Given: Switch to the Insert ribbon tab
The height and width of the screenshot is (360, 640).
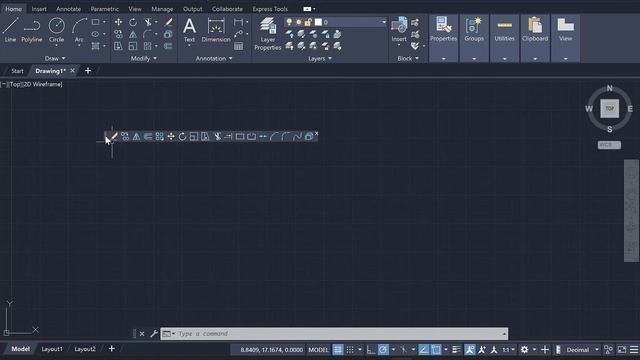Looking at the screenshot, I should (x=39, y=9).
